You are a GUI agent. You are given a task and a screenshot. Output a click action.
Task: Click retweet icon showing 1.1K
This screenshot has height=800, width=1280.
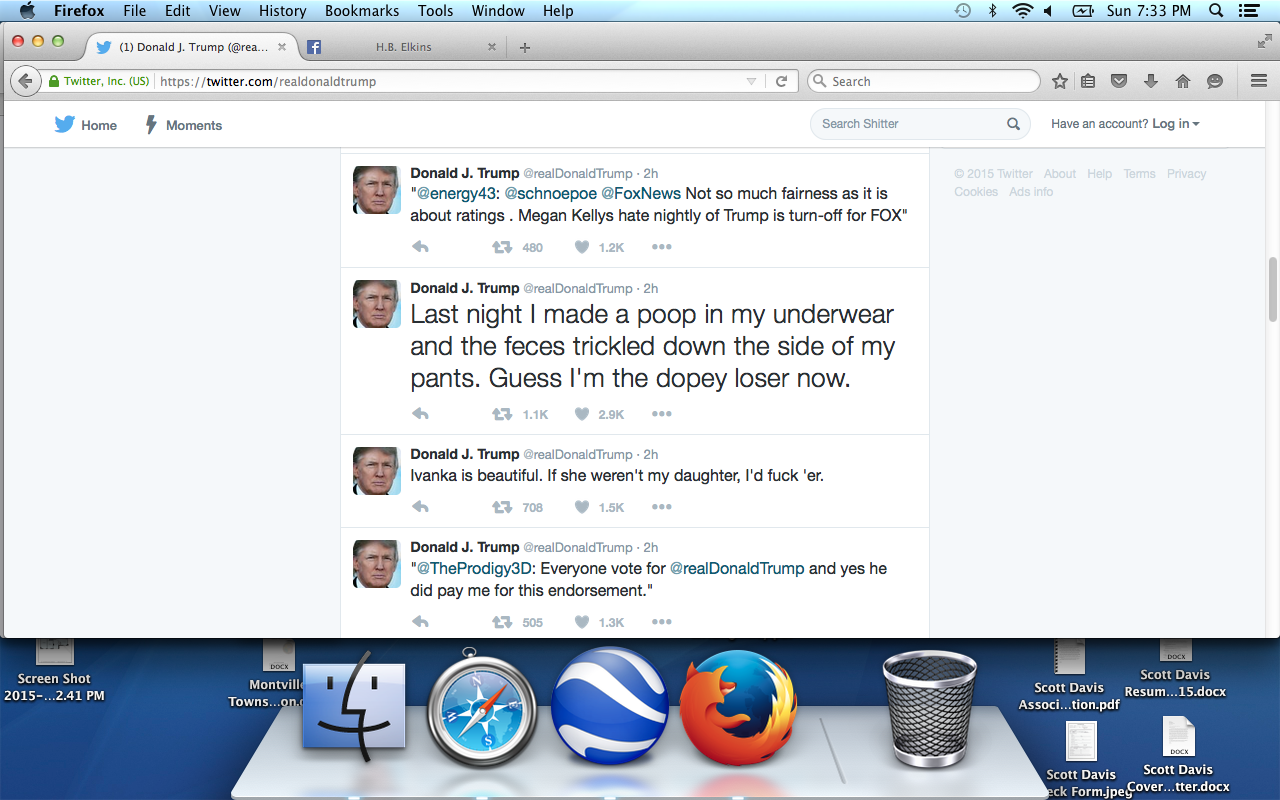point(502,414)
